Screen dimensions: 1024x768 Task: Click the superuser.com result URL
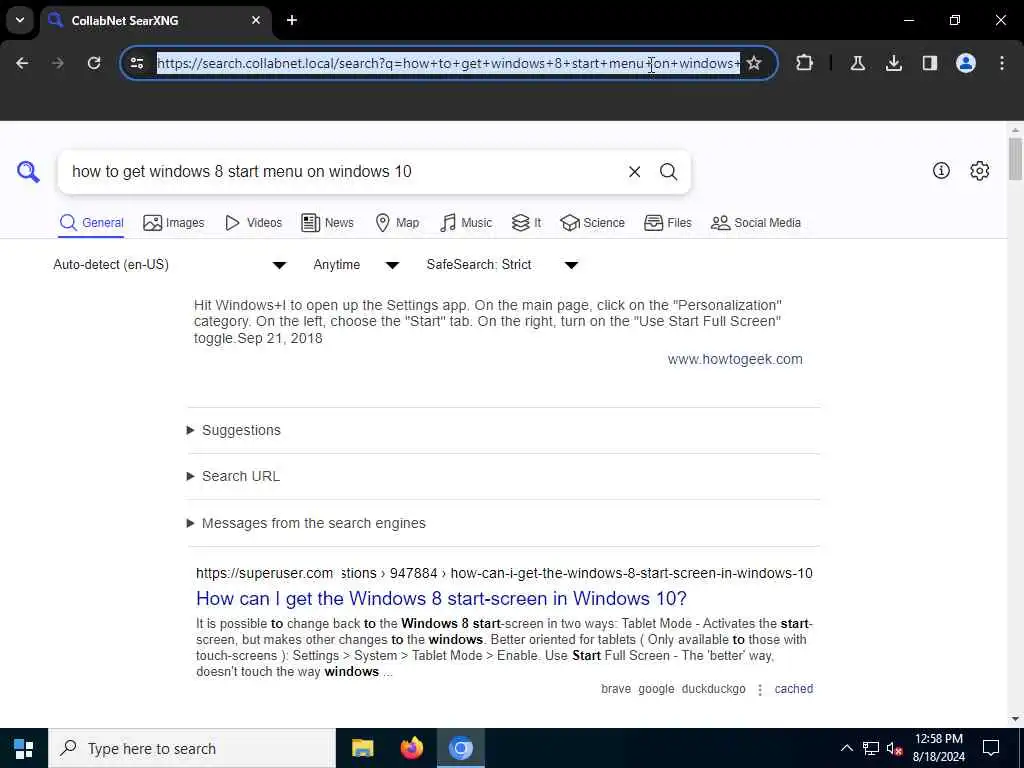click(504, 573)
